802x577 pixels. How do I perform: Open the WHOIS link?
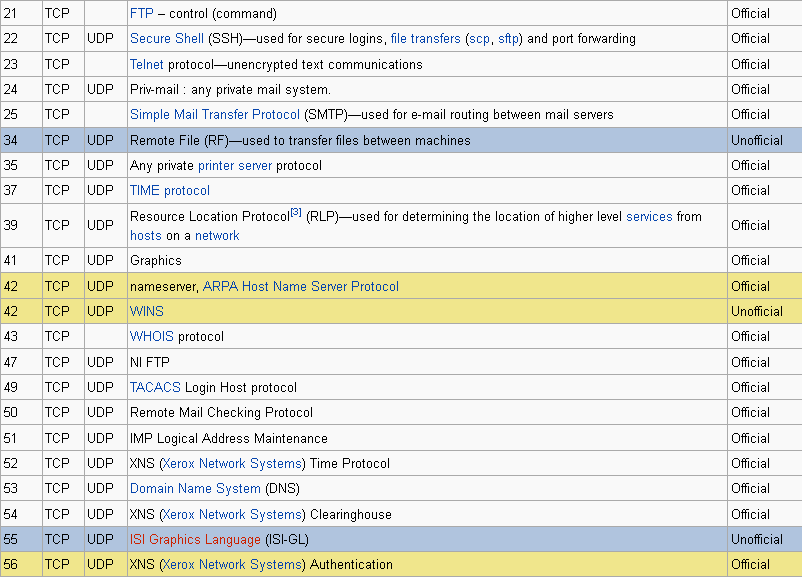point(152,337)
